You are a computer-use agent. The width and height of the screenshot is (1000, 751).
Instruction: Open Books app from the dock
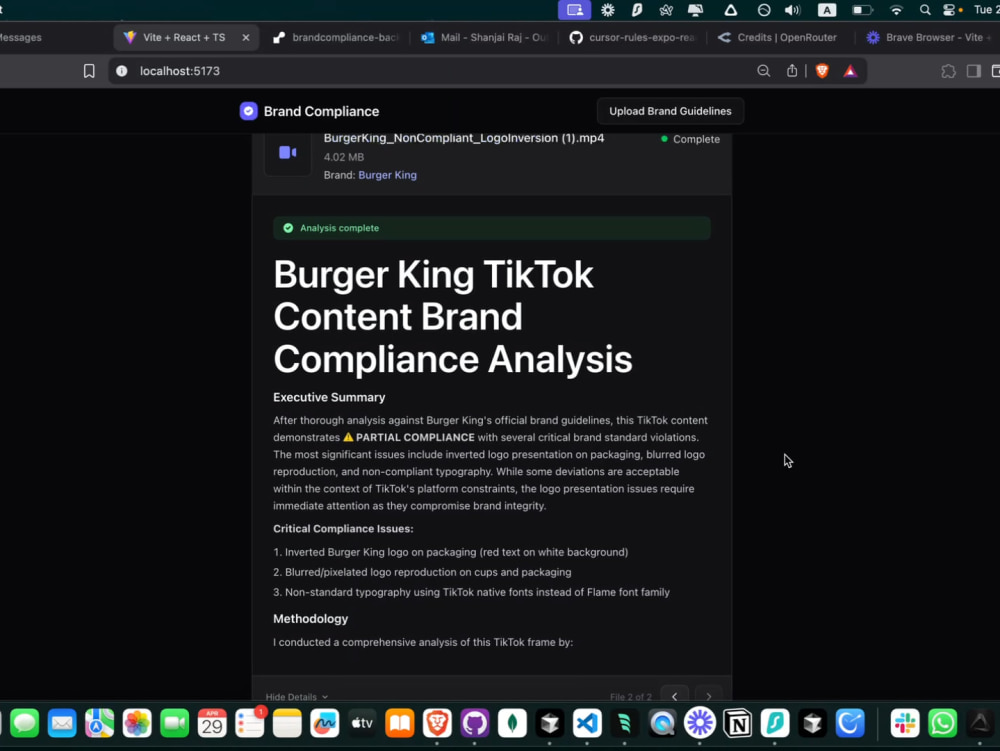click(399, 723)
